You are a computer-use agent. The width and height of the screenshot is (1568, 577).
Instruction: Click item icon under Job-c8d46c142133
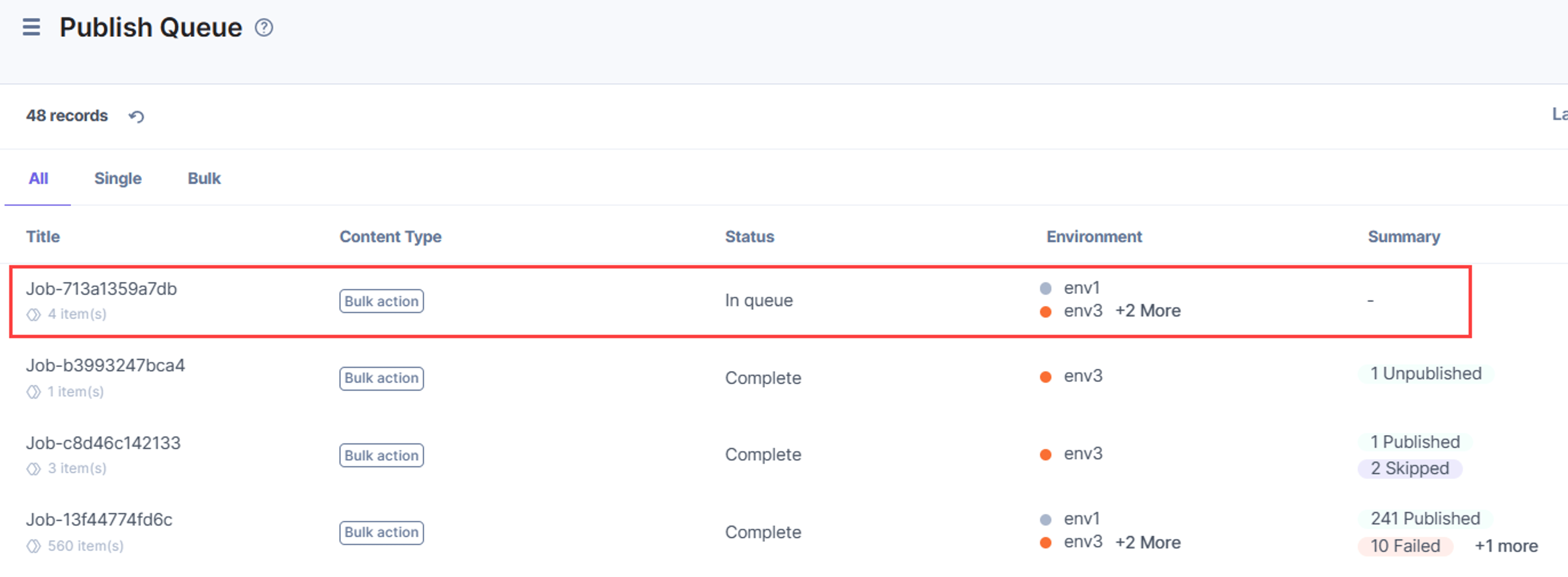[x=33, y=469]
